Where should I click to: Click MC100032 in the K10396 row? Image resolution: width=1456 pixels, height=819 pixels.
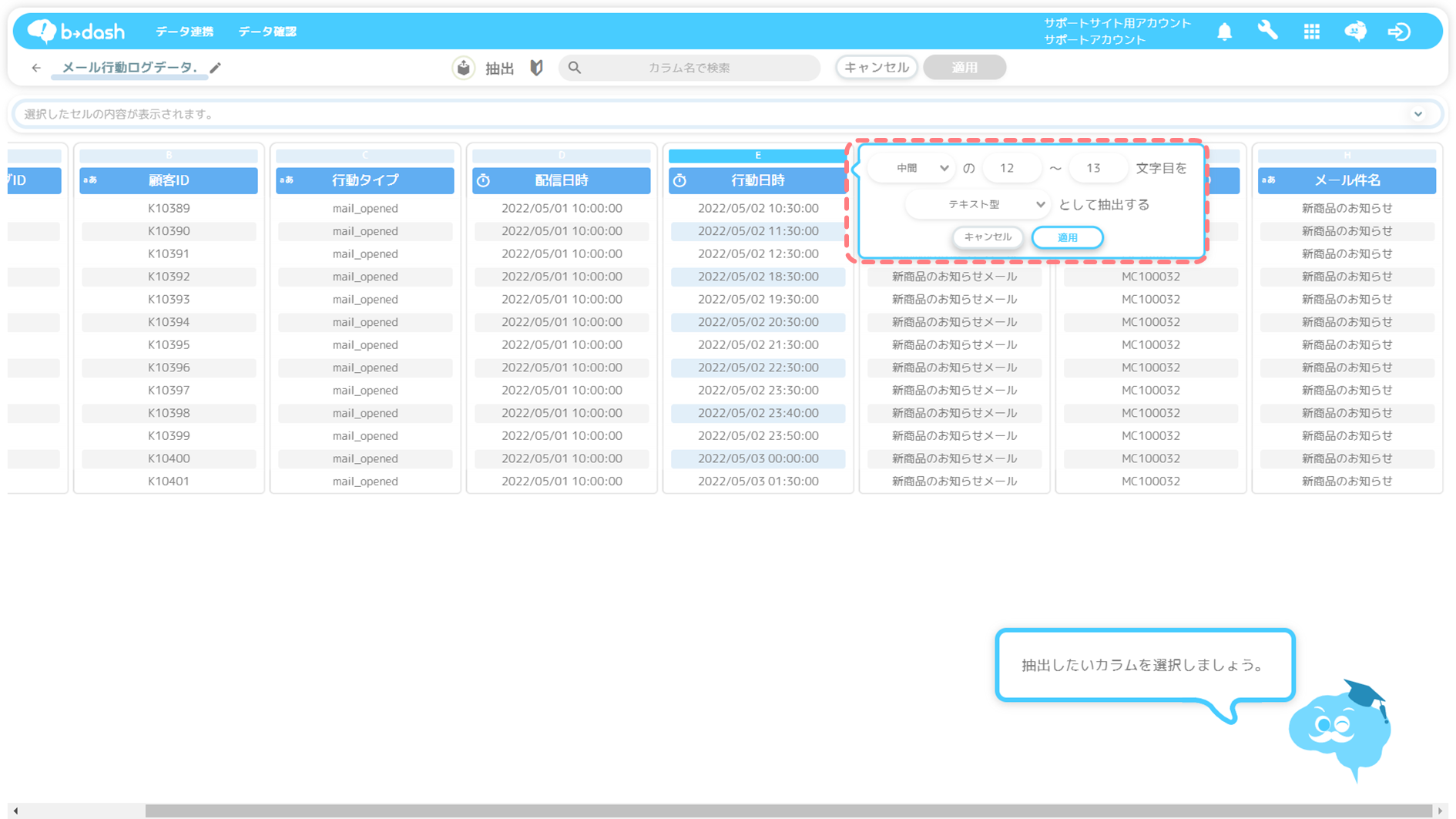click(x=1151, y=368)
